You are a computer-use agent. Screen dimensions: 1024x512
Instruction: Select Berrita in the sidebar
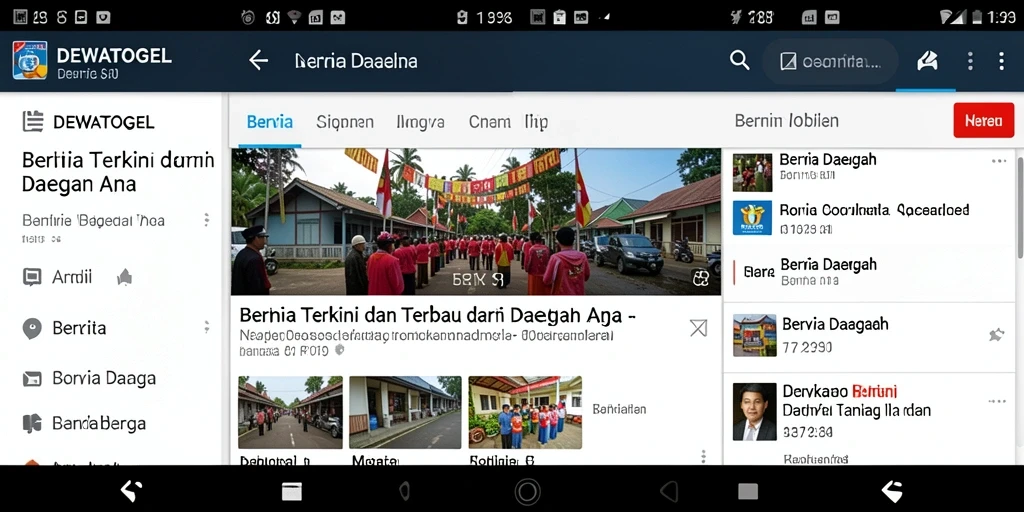tap(79, 328)
